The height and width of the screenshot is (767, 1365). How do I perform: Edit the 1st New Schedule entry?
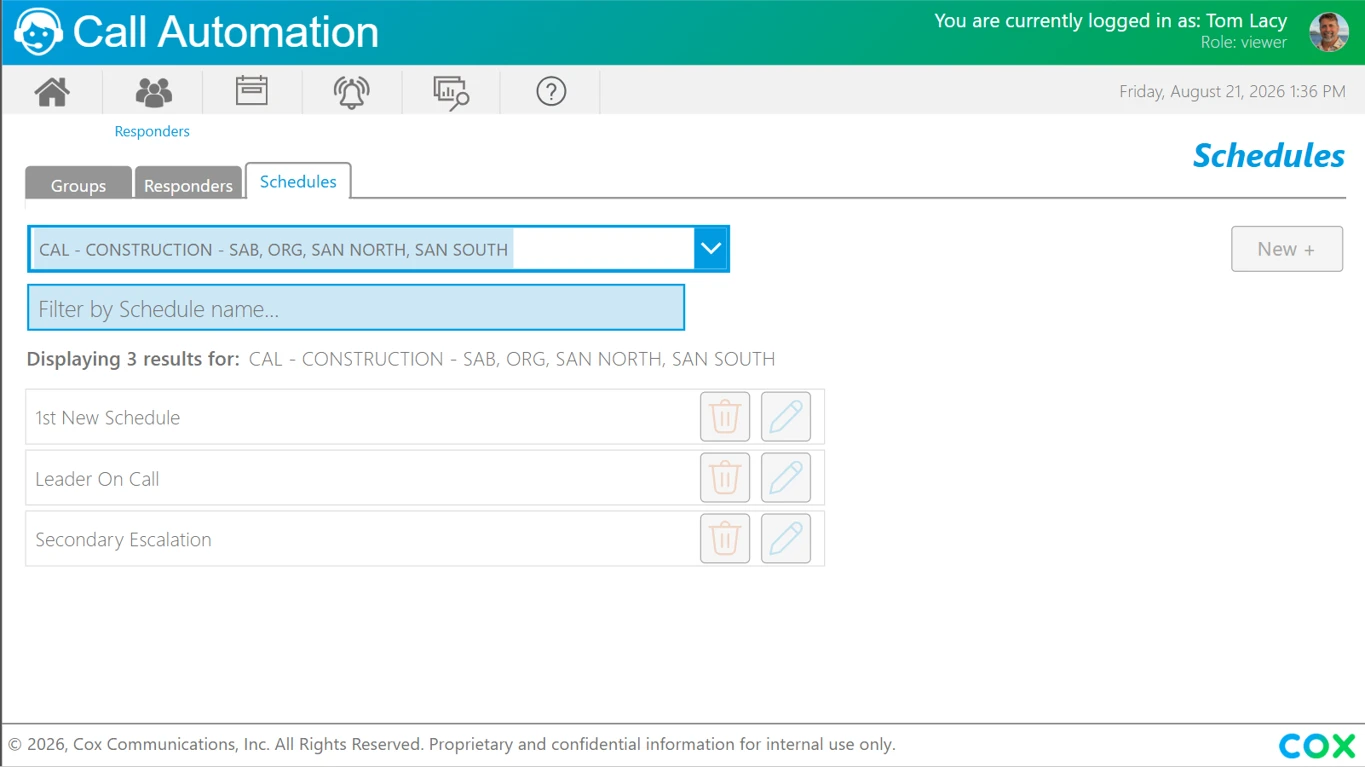[786, 417]
